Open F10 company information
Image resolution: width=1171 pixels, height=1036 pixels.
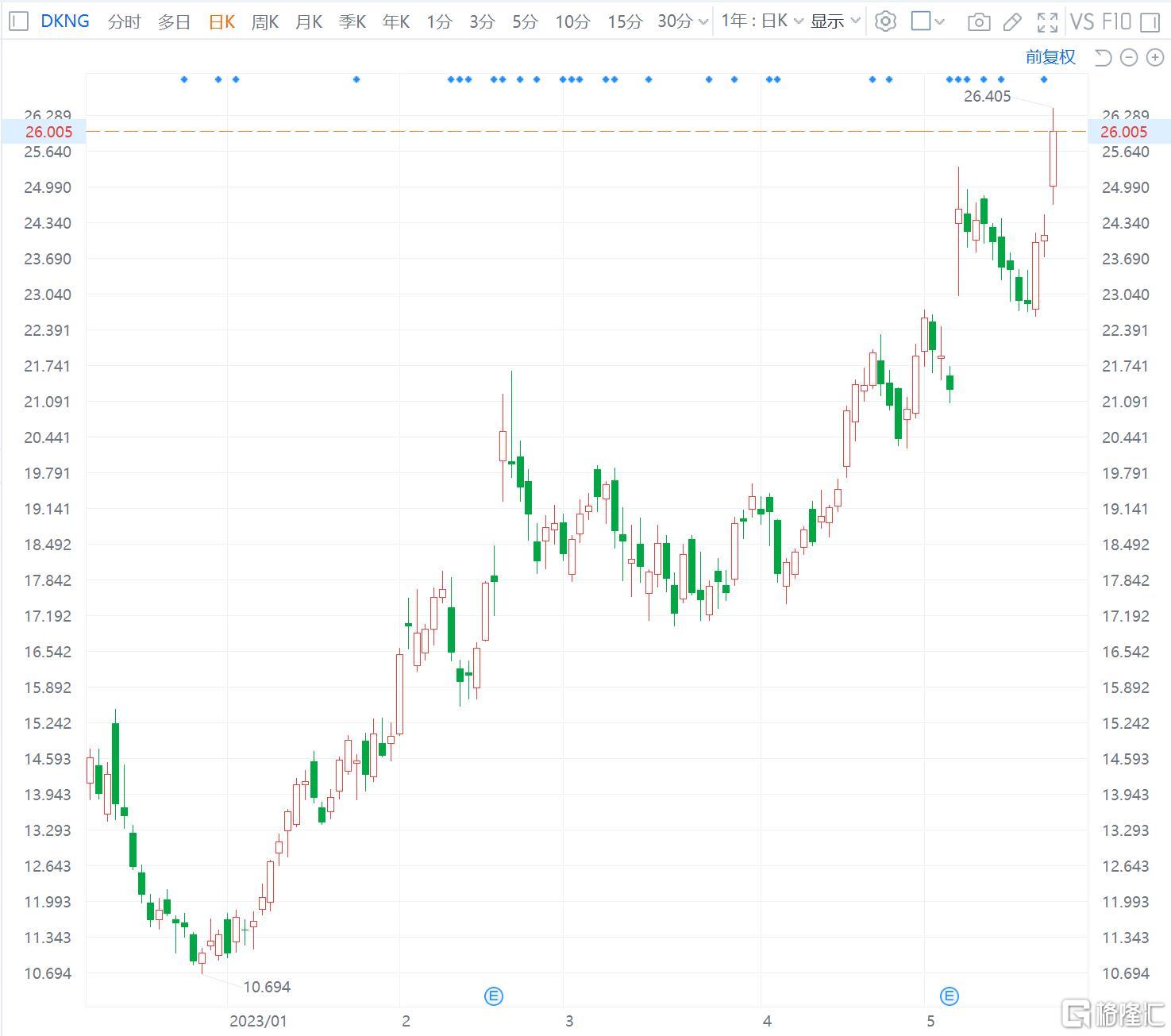click(x=1116, y=21)
